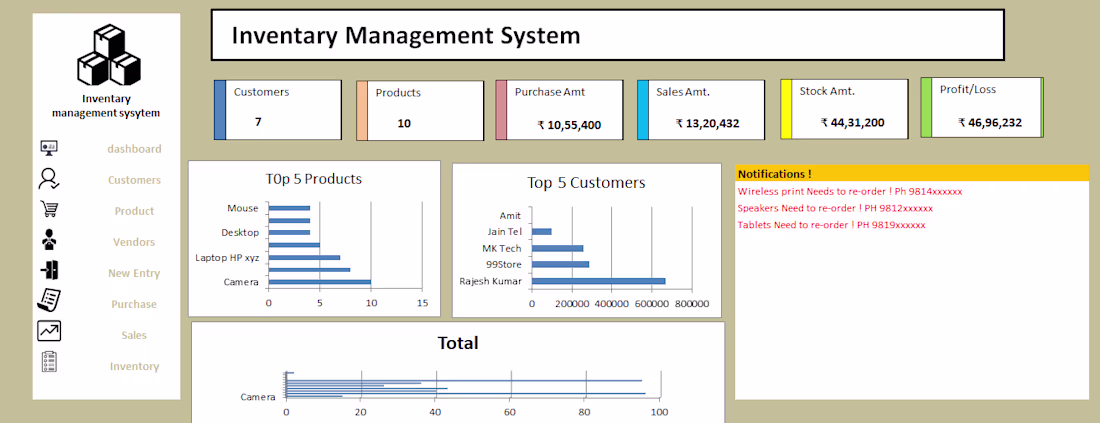Image resolution: width=1100 pixels, height=423 pixels.
Task: Click the Tablets re-order notification
Action: (831, 224)
